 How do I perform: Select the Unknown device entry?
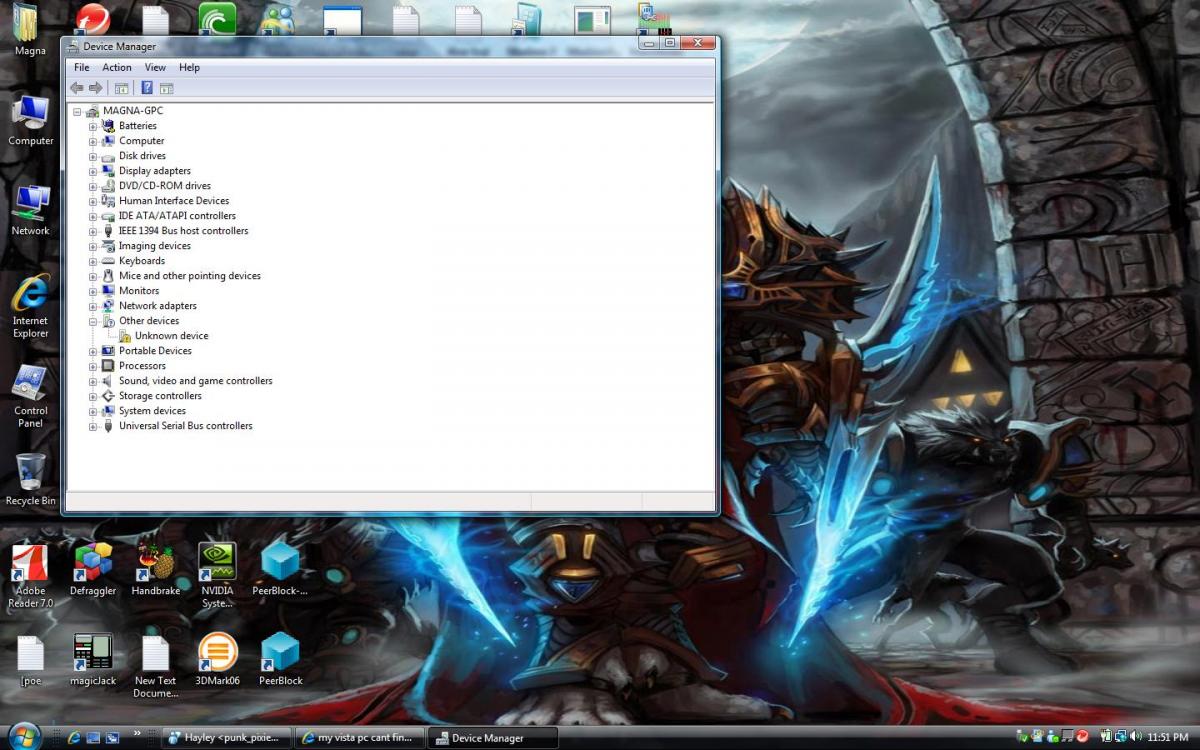[171, 336]
